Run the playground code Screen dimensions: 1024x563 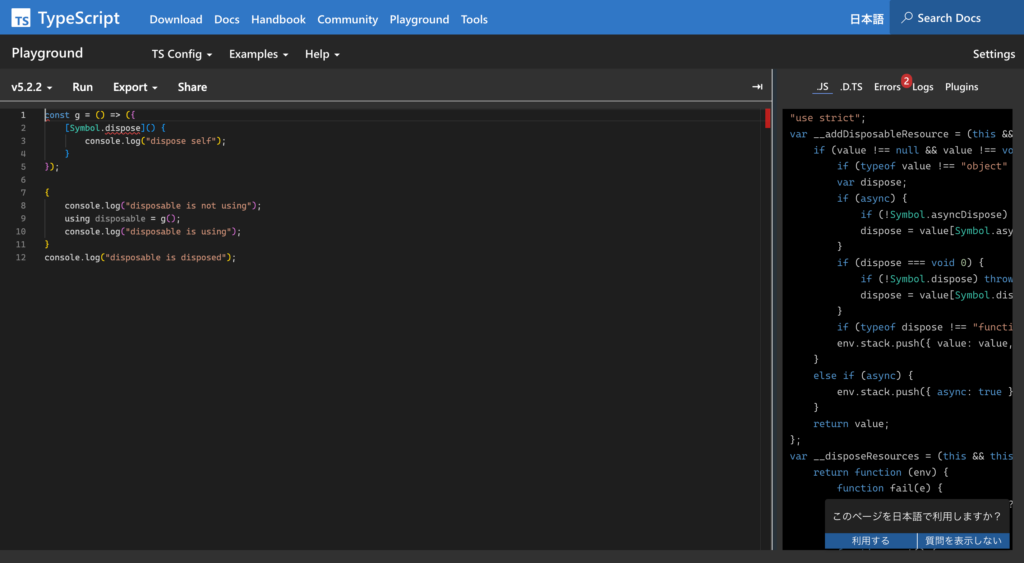click(x=82, y=87)
